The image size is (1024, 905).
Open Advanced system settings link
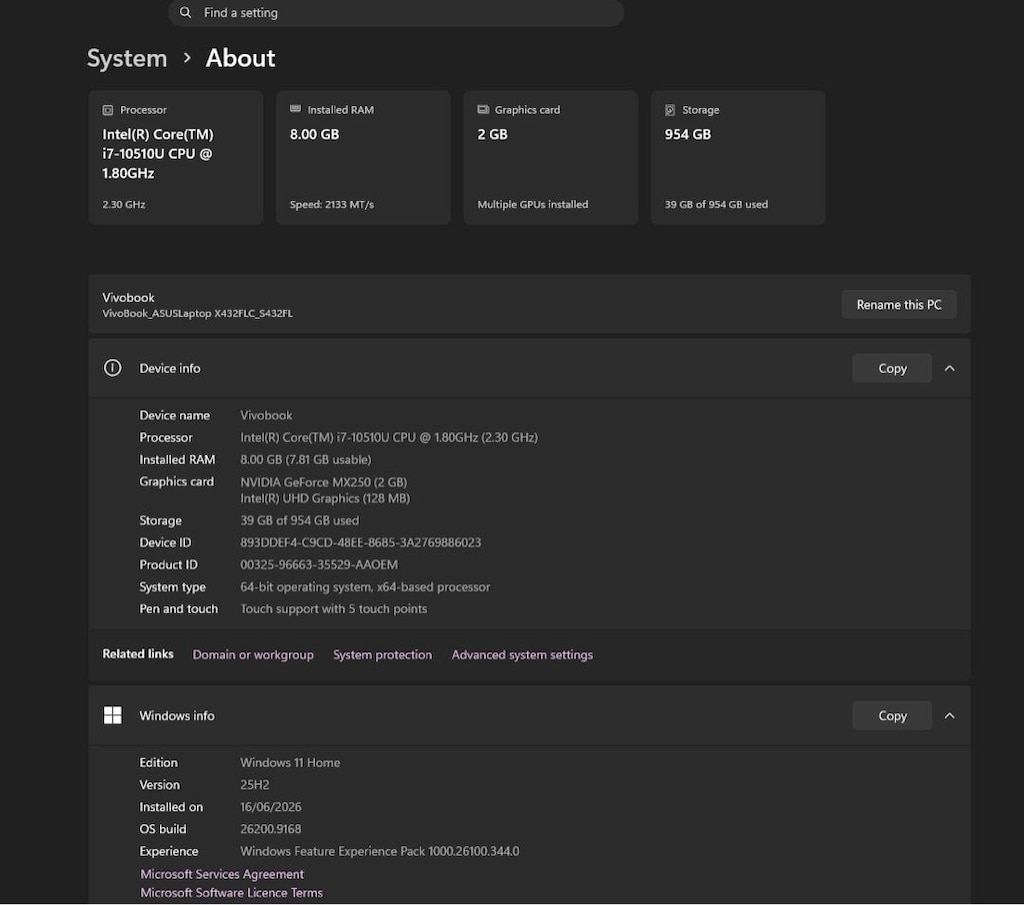[x=522, y=655]
